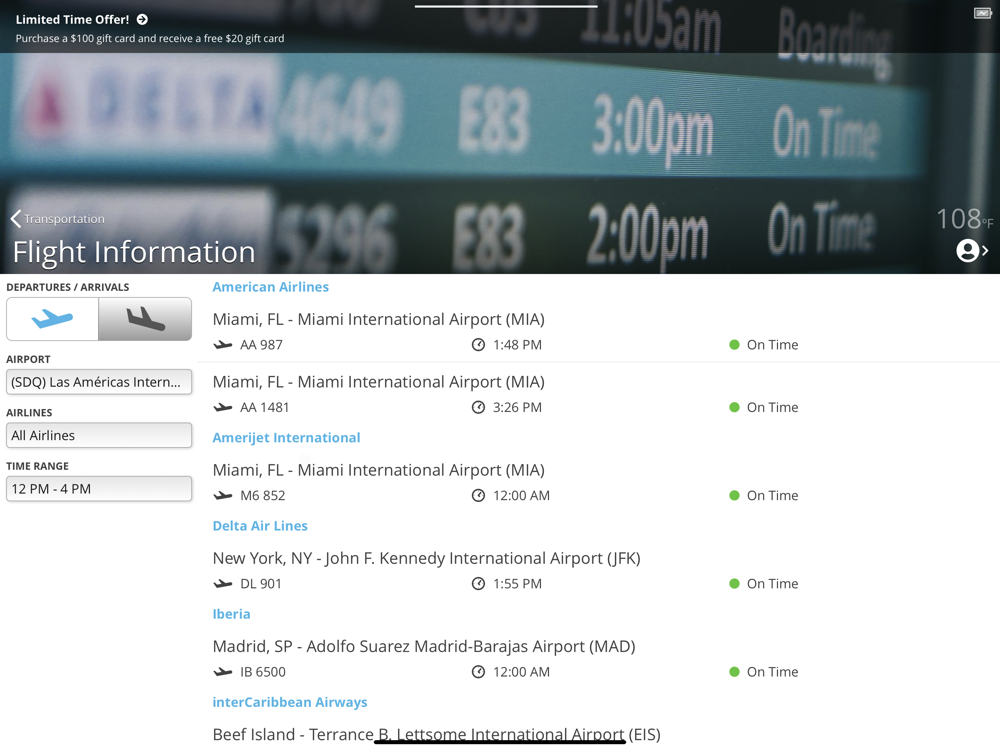Select the Miami destination above AA 987
Image resolution: width=1000 pixels, height=750 pixels.
(x=379, y=319)
